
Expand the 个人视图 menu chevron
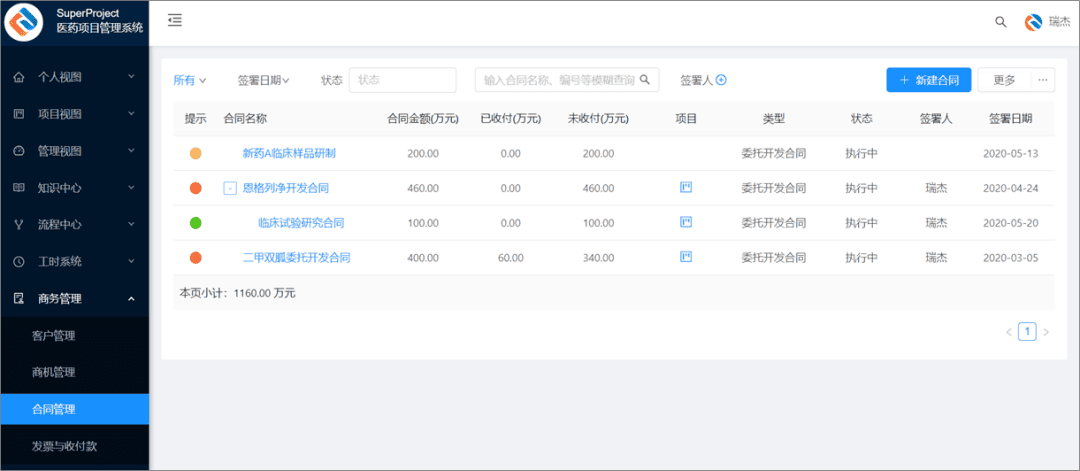pyautogui.click(x=132, y=76)
